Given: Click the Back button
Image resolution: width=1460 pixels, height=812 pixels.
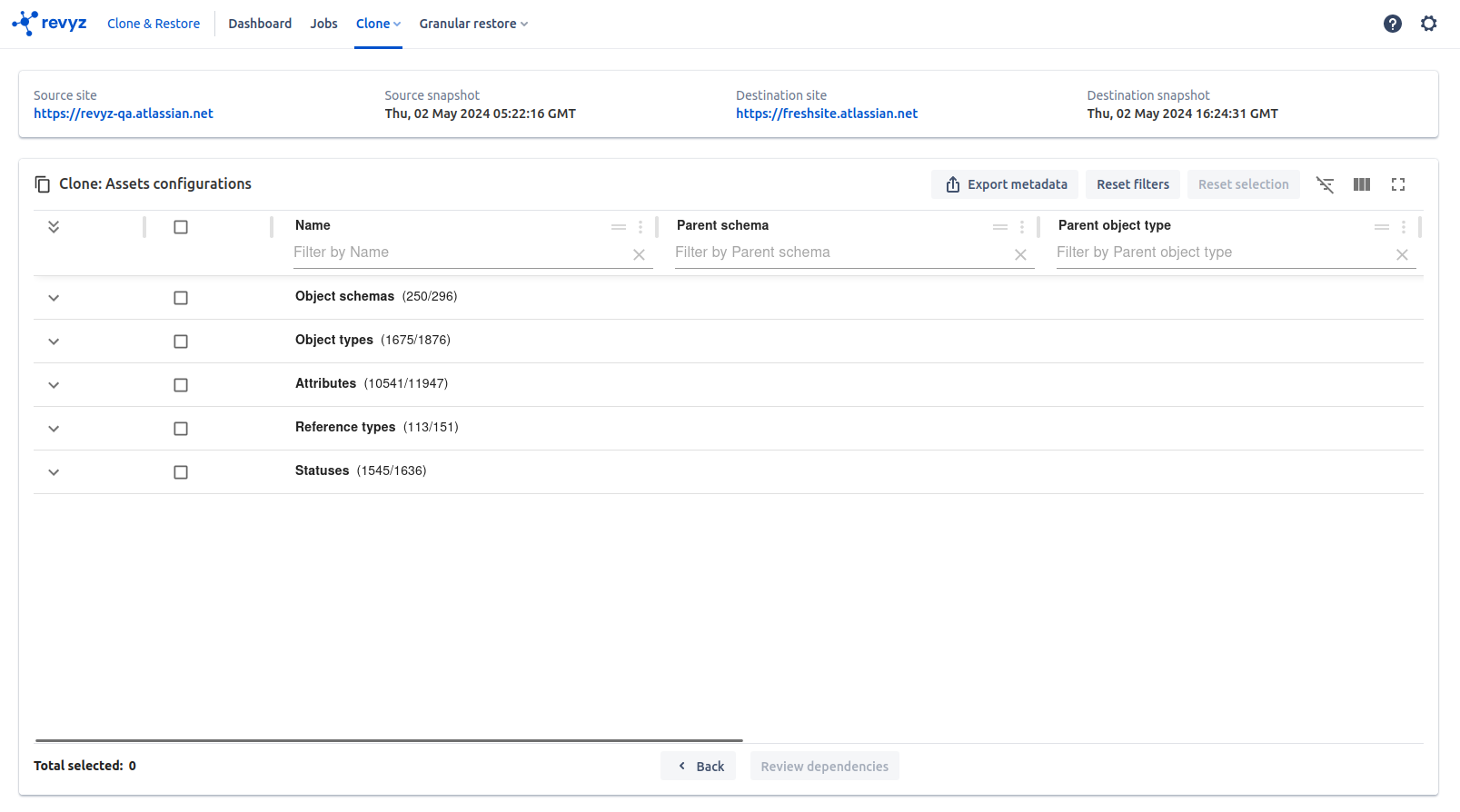Looking at the screenshot, I should [x=698, y=766].
